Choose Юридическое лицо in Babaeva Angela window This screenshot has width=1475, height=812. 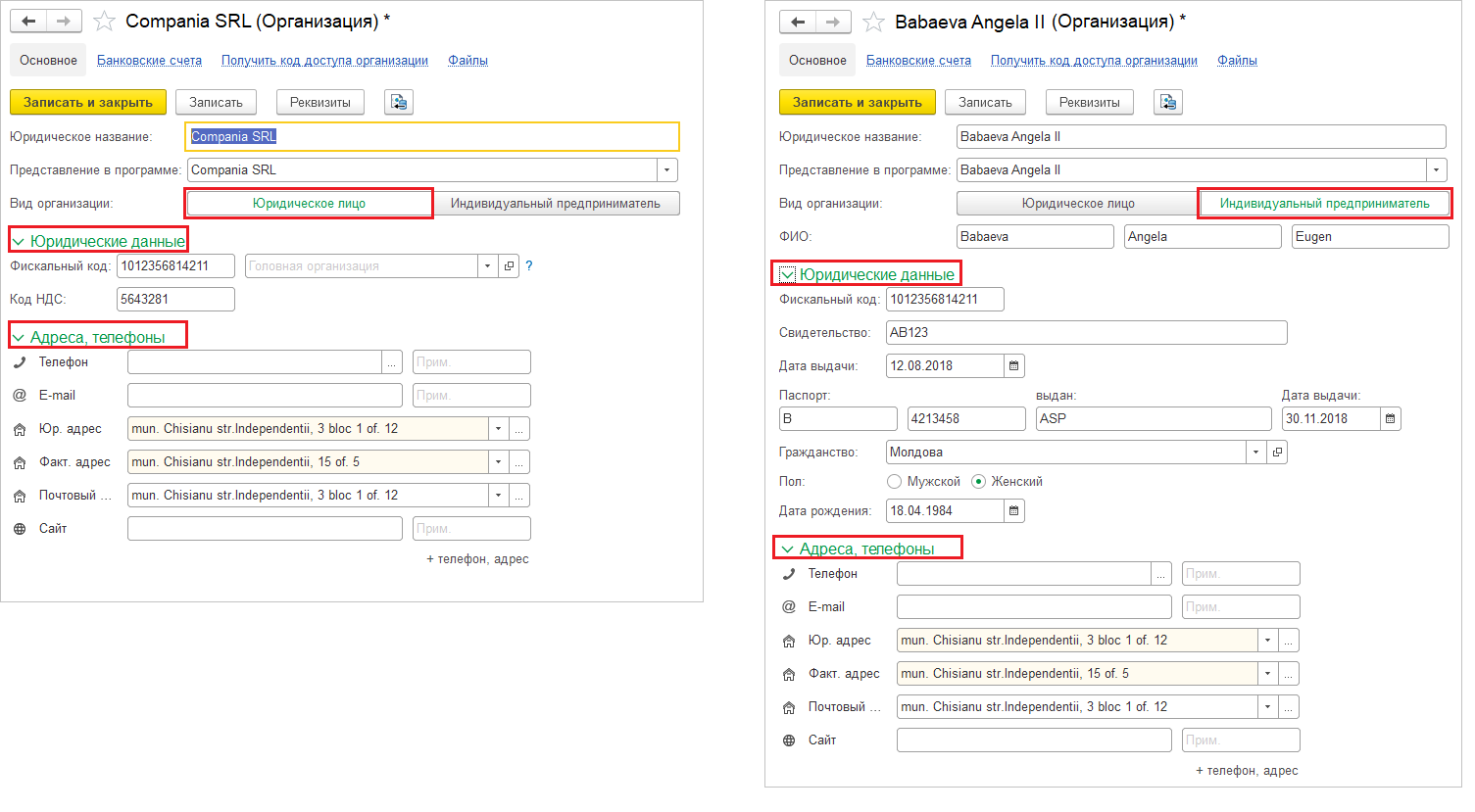(x=1078, y=204)
